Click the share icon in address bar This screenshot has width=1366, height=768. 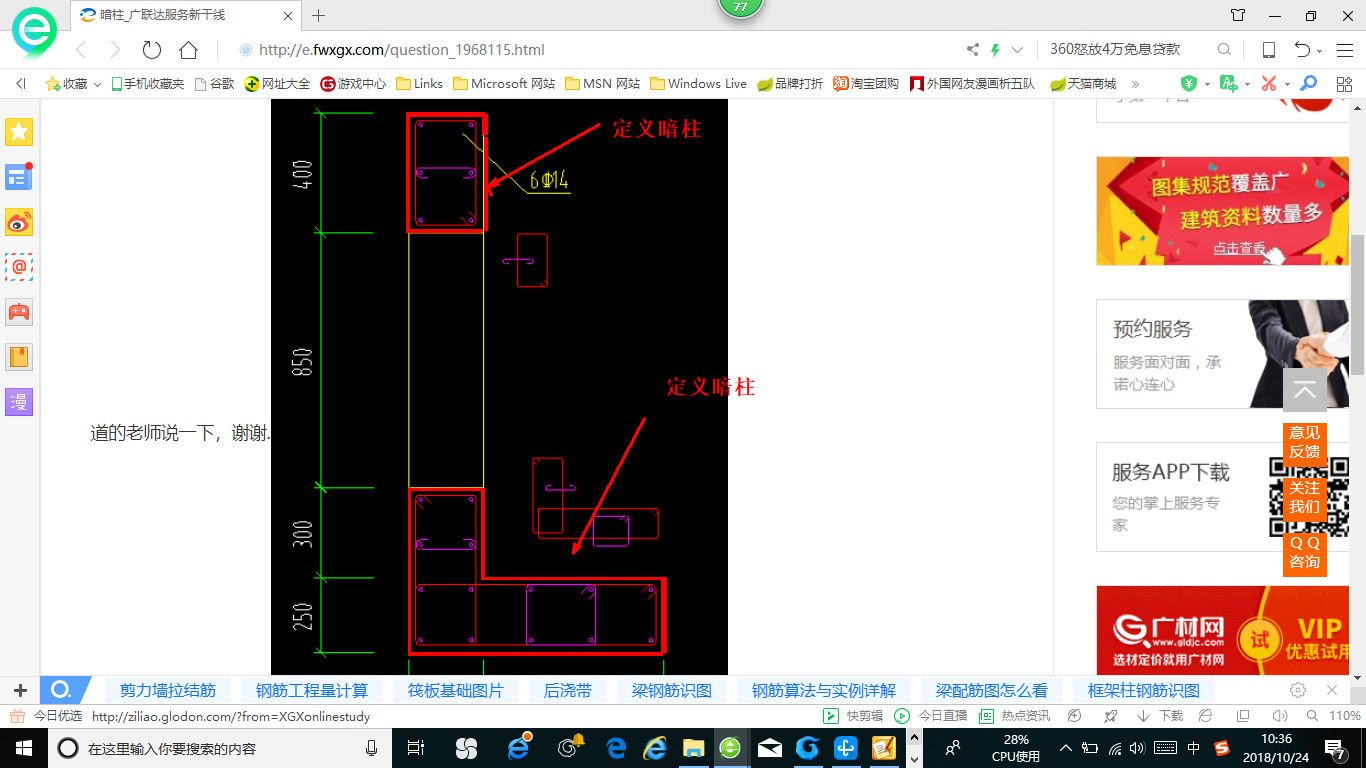(x=973, y=50)
